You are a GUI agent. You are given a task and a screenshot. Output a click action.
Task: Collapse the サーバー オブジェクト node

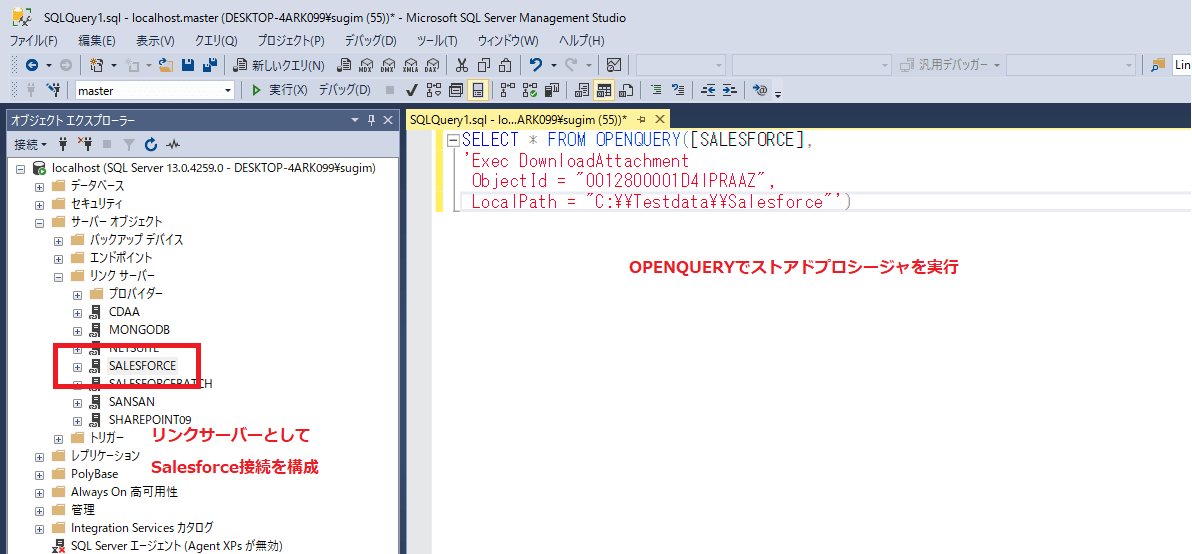click(x=40, y=222)
